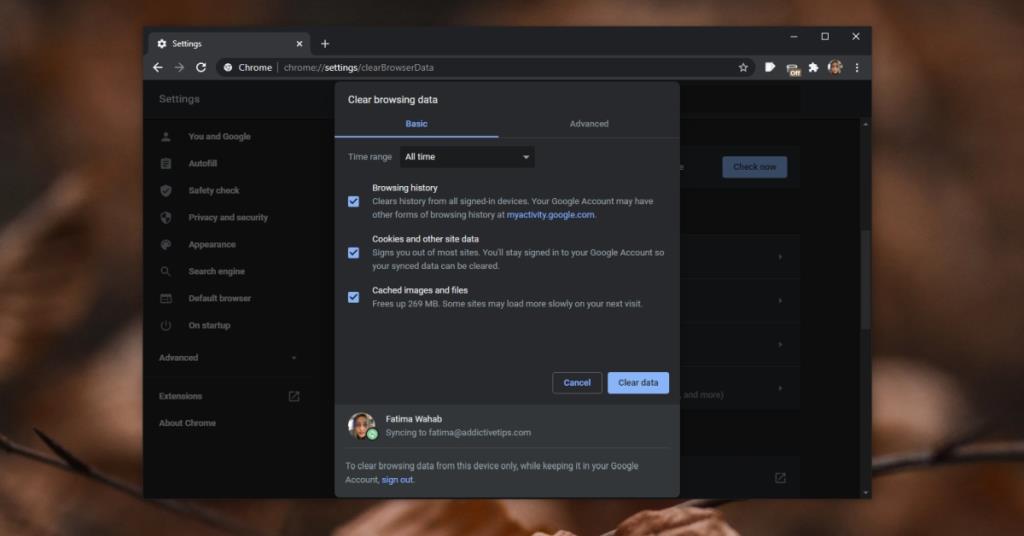The height and width of the screenshot is (536, 1024).
Task: Reload the page with refresh icon
Action: point(201,67)
